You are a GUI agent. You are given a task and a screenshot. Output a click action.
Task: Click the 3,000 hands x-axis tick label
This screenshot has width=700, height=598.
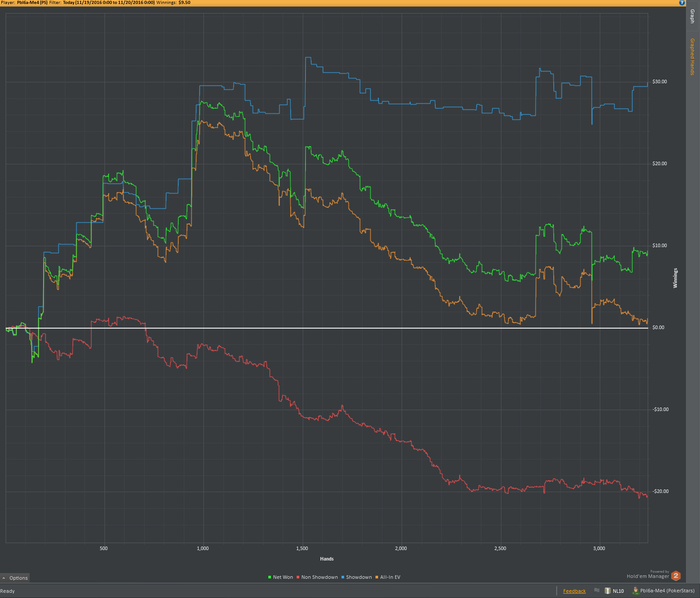(599, 548)
